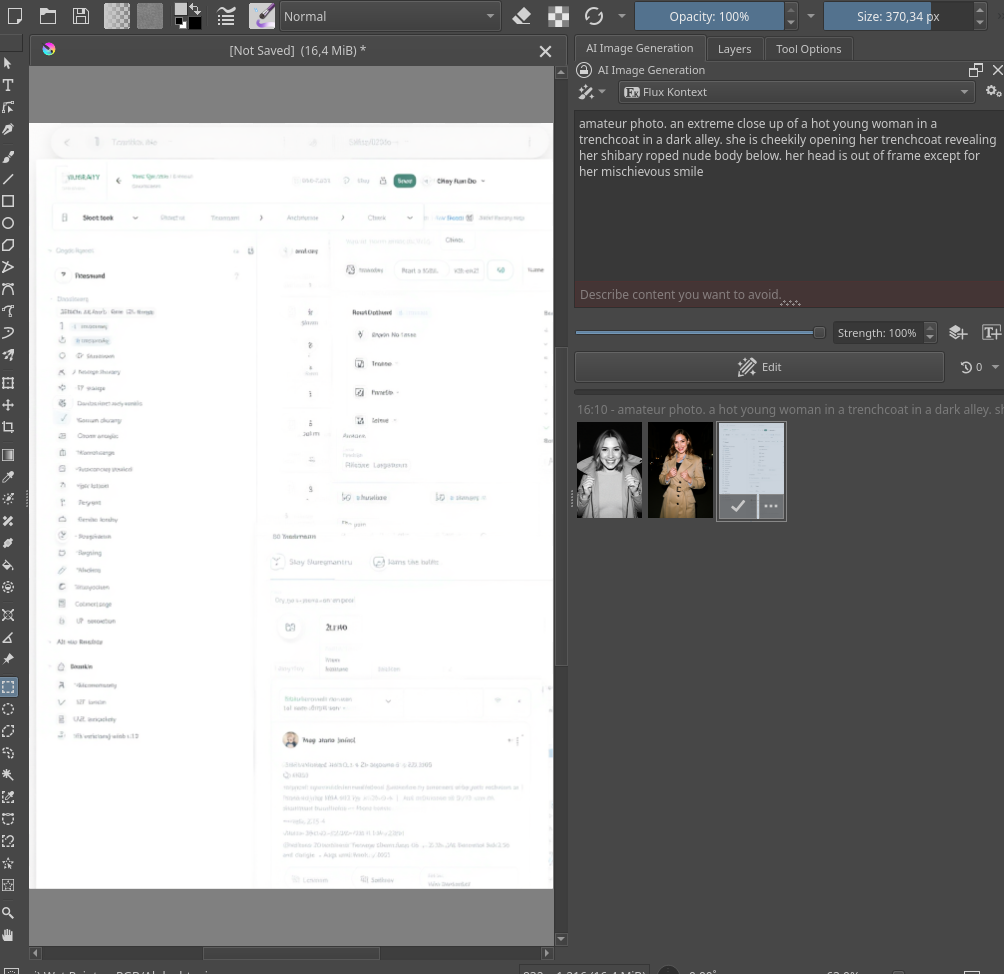Toggle eraser mode
This screenshot has height=974, width=1004.
click(522, 16)
